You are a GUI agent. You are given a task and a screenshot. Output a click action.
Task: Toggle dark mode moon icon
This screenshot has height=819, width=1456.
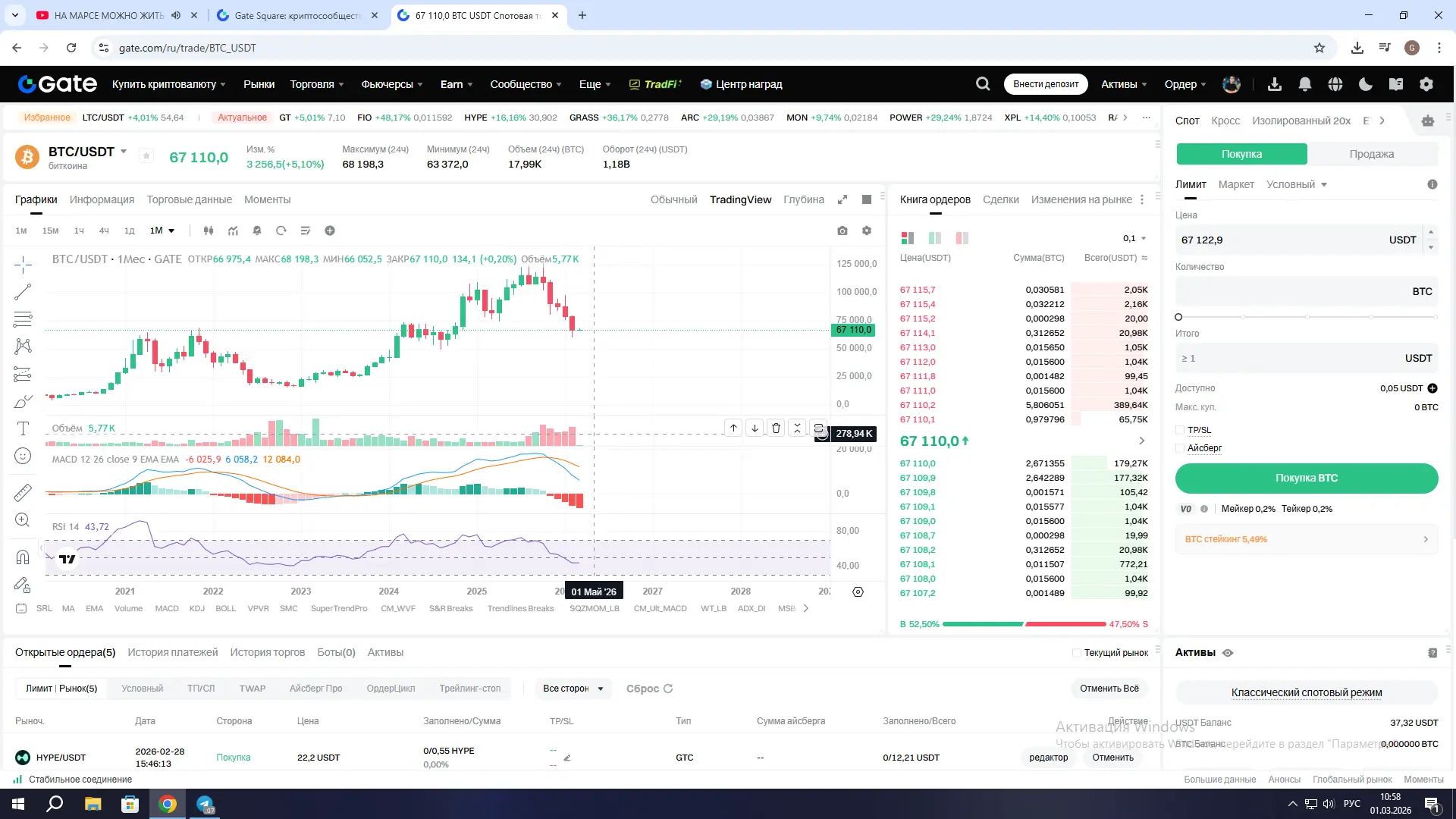tap(1366, 84)
